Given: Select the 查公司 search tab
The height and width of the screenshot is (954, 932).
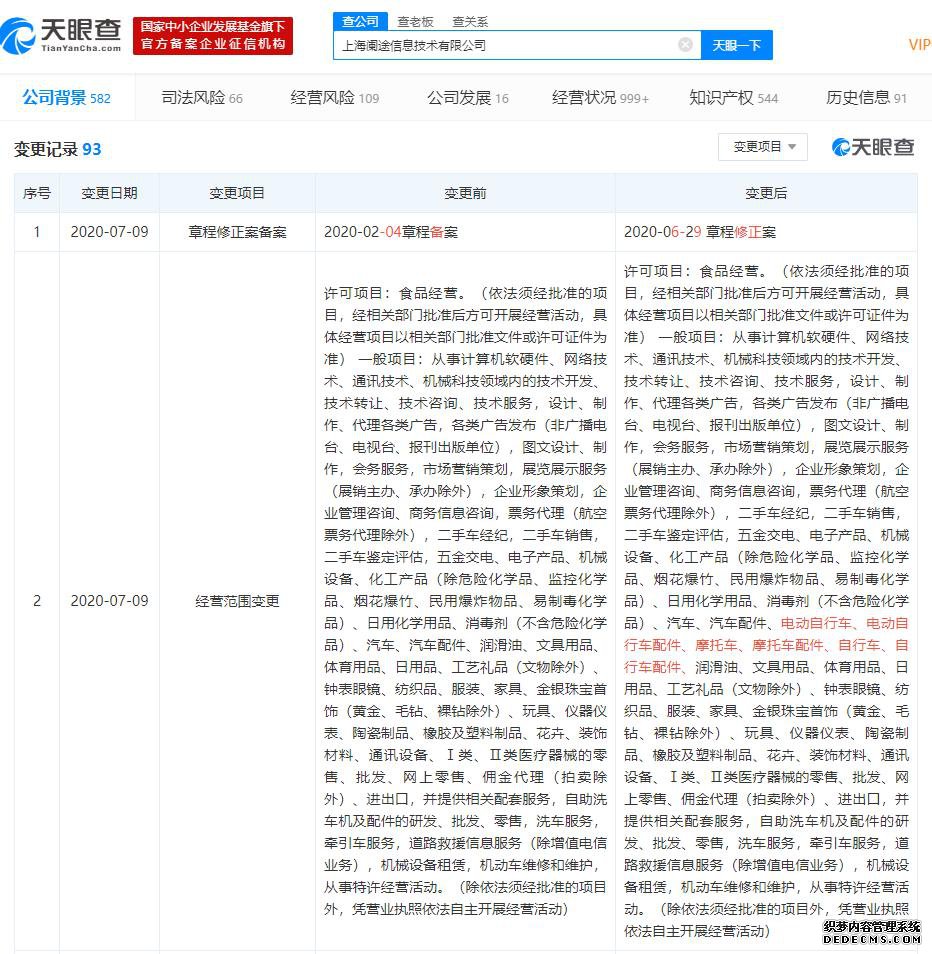Looking at the screenshot, I should click(360, 21).
